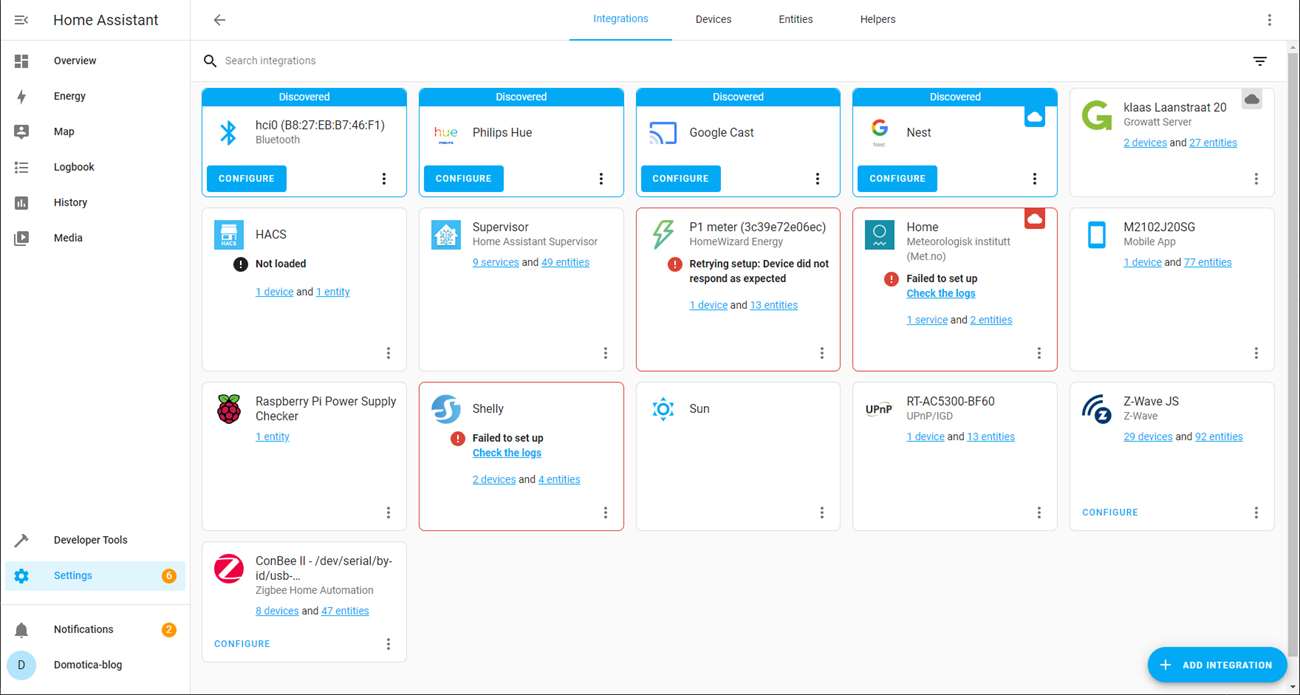The image size is (1300, 695).
Task: Collapse the sidebar with the hamburger icon
Action: pos(21,20)
